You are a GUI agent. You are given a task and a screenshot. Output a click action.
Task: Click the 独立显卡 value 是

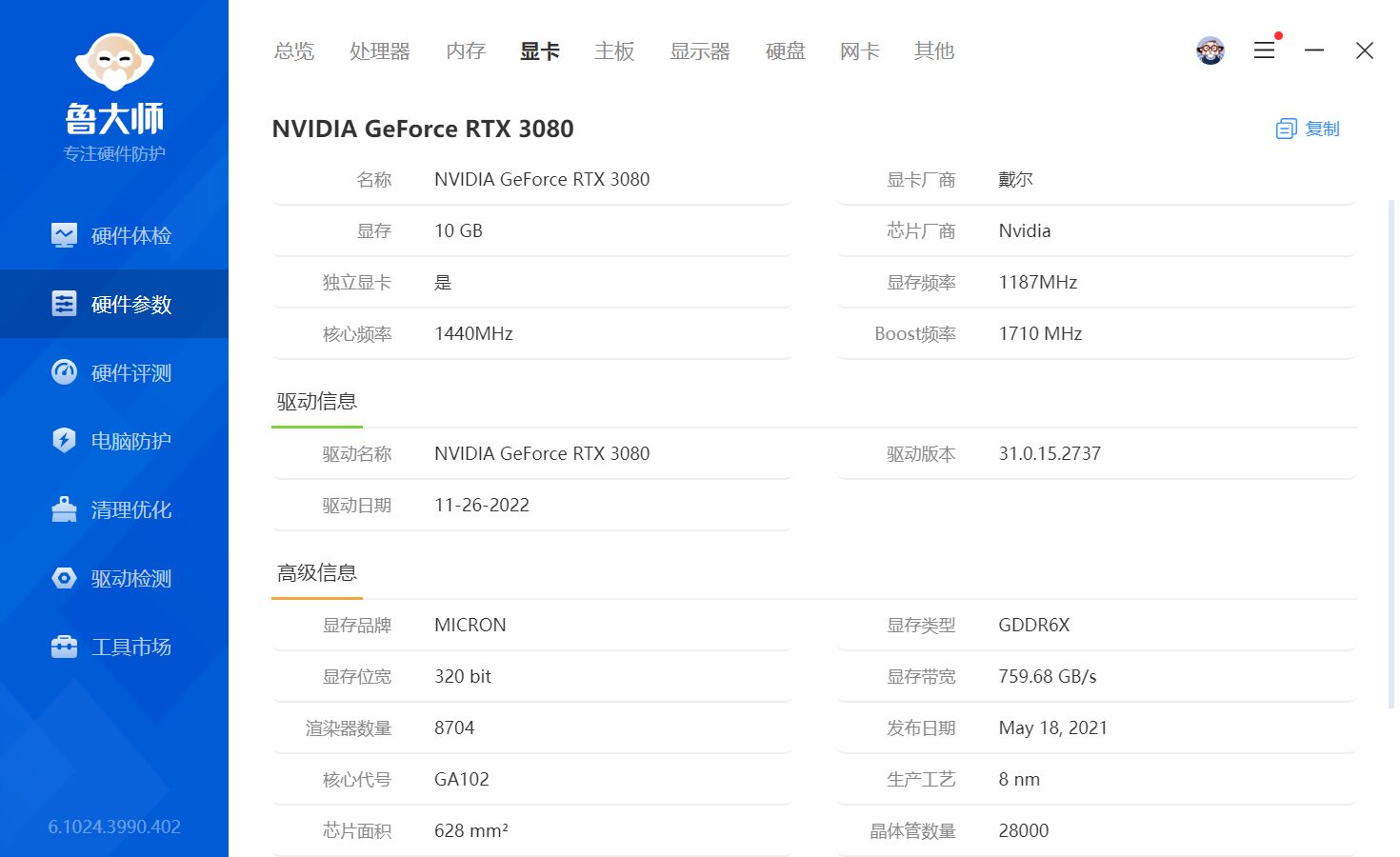(443, 283)
